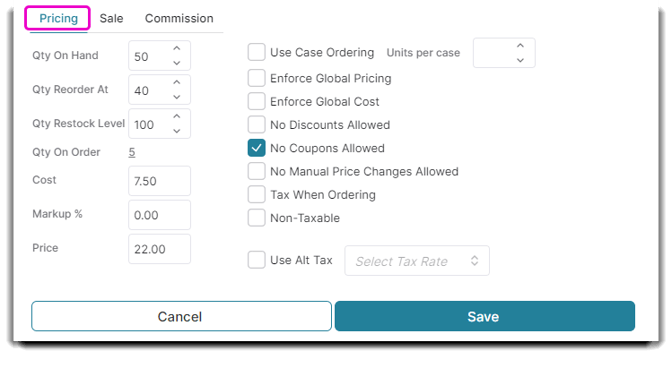
Task: Click the Save button
Action: click(x=485, y=316)
